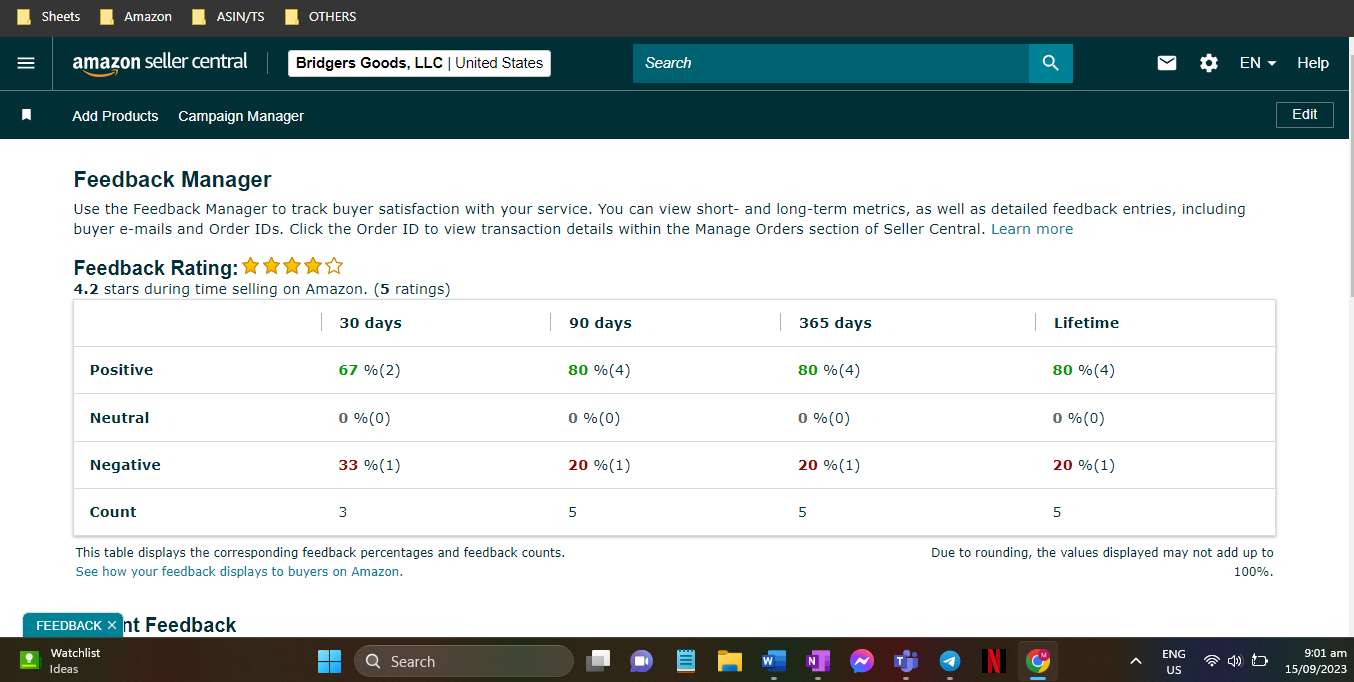
Task: Click the Negative row label
Action: (125, 465)
